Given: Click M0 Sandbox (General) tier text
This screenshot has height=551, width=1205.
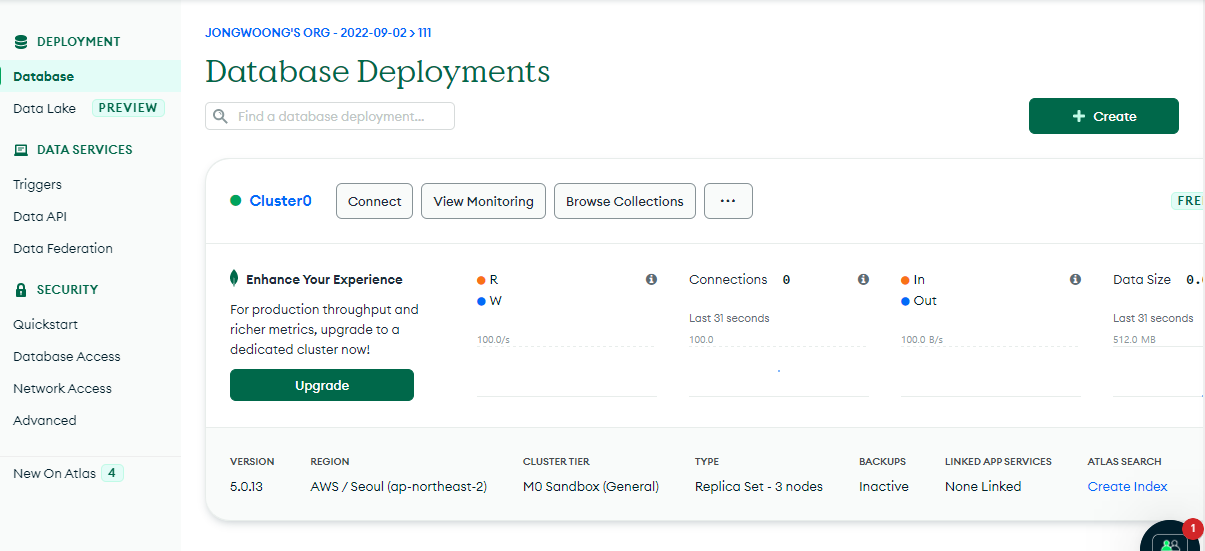Looking at the screenshot, I should tap(591, 486).
